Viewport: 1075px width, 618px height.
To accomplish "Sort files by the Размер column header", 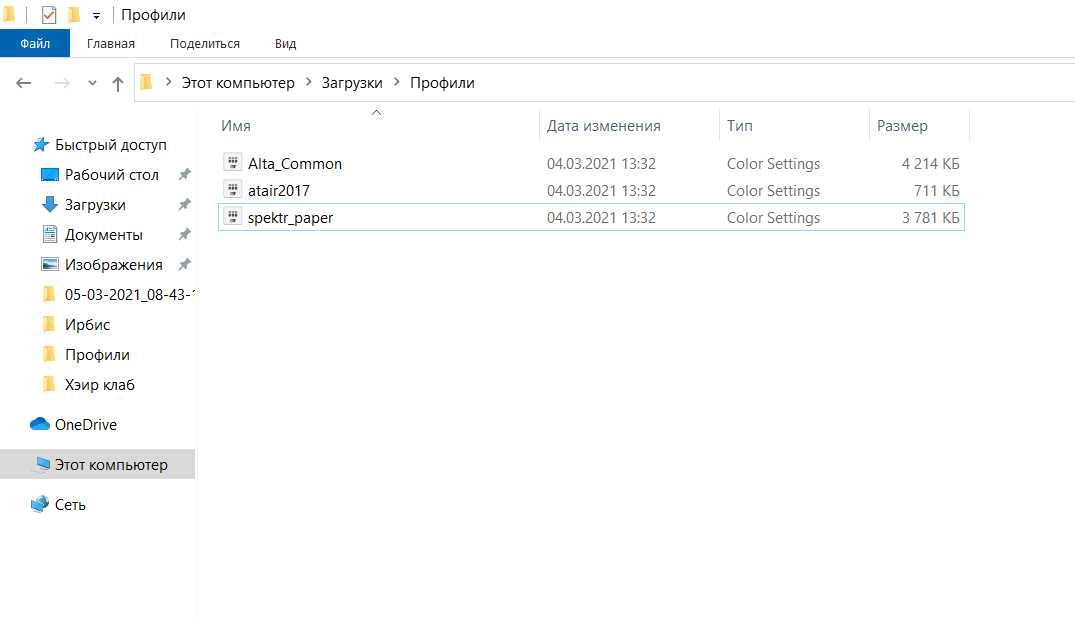I will pyautogui.click(x=902, y=126).
